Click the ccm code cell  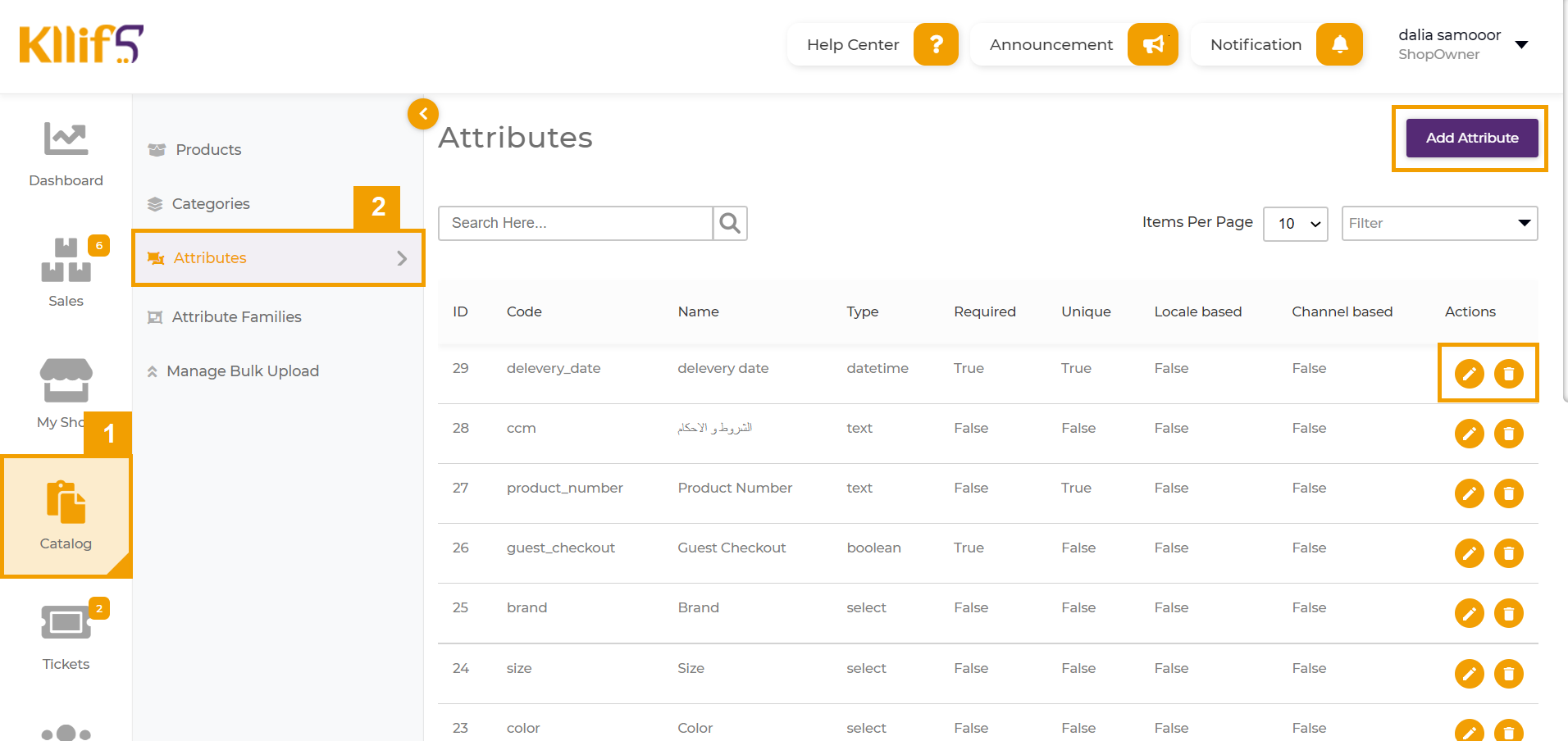pyautogui.click(x=522, y=428)
